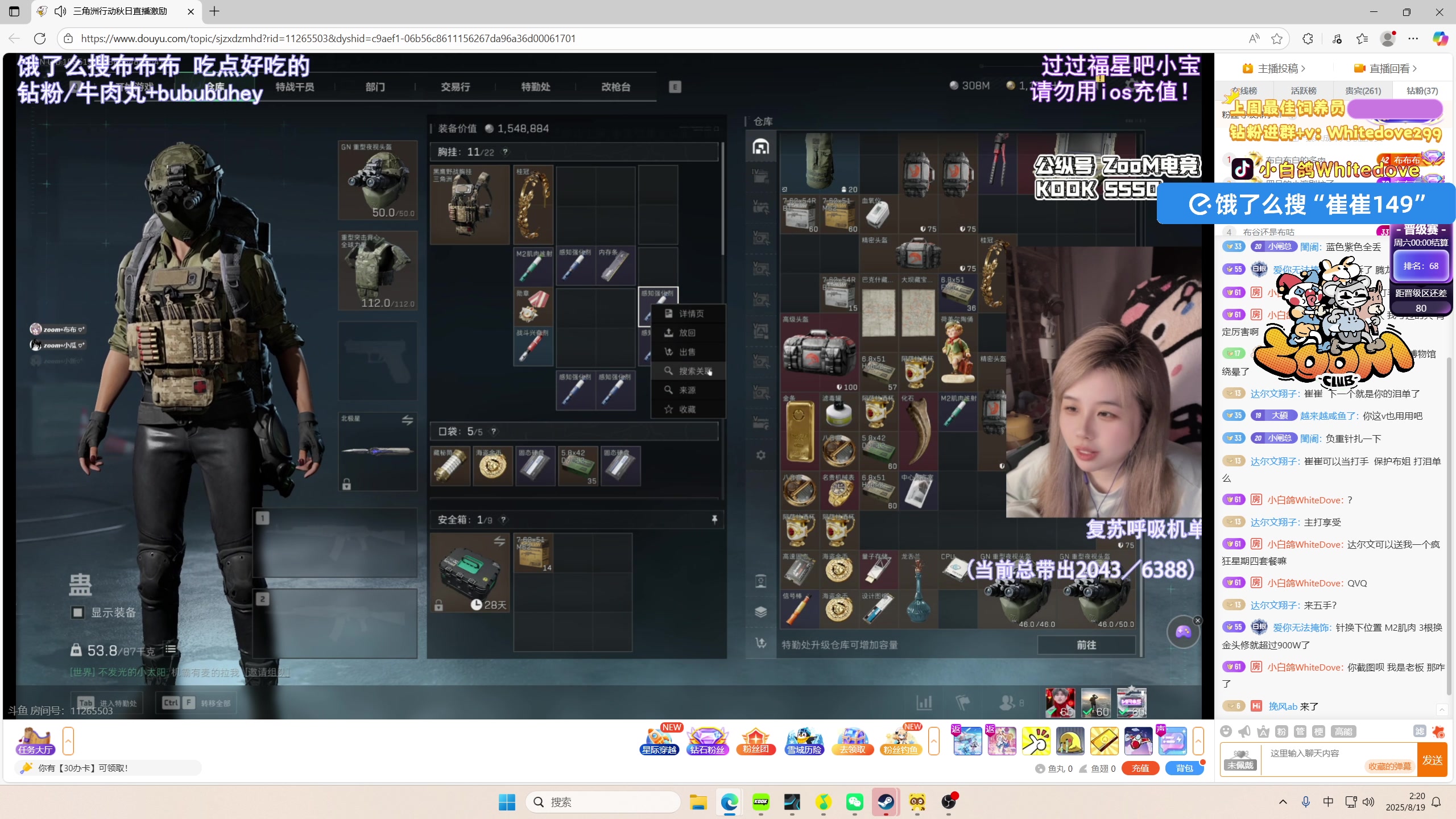
Task: Switch to 钻粉(37) tab
Action: click(1422, 90)
